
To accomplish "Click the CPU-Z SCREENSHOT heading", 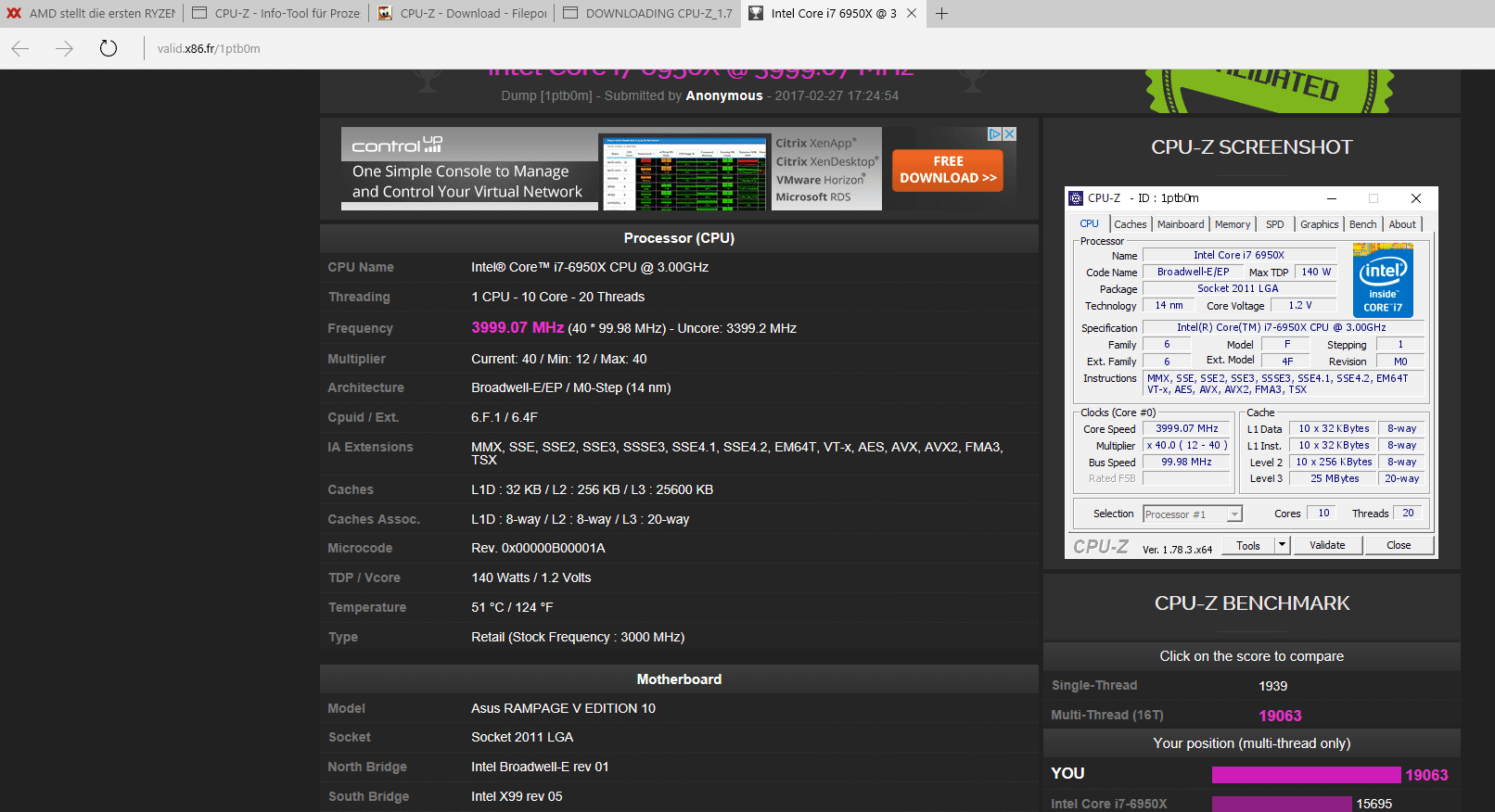I will coord(1251,146).
